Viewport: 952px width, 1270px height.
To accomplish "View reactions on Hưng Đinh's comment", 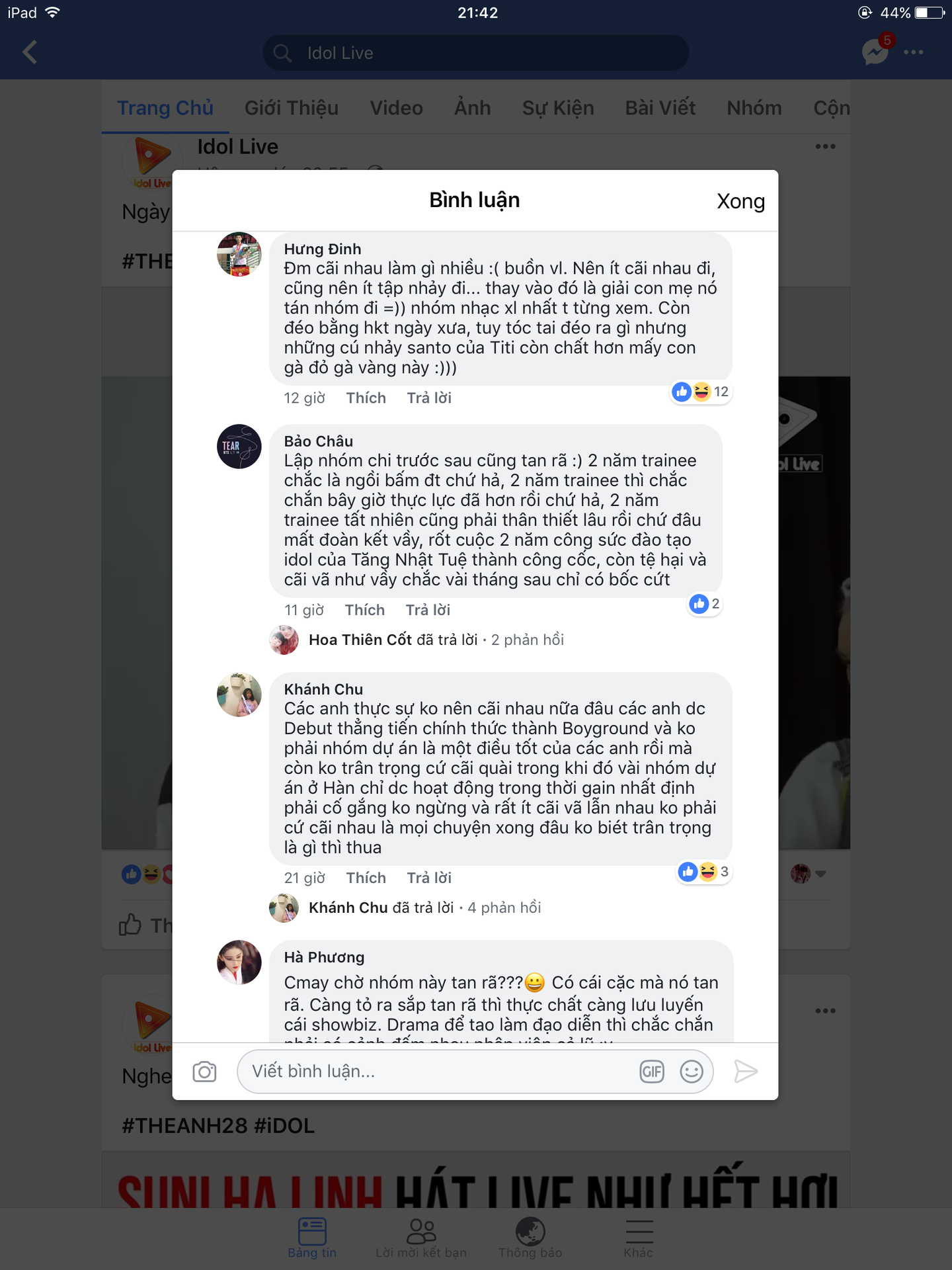I will 700,392.
